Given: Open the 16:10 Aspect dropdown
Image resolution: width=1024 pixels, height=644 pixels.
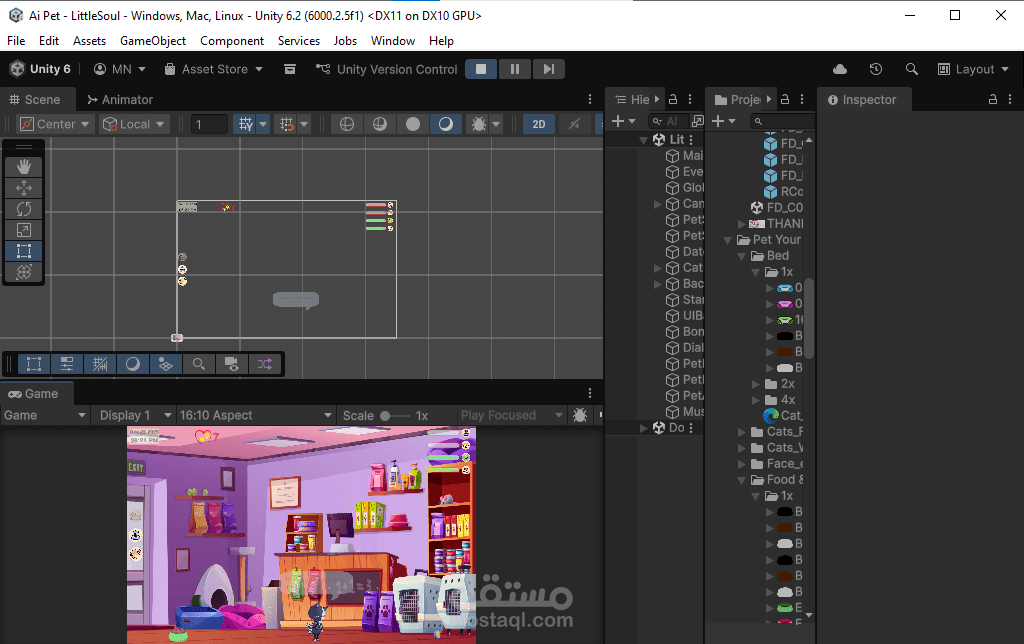Looking at the screenshot, I should tap(255, 415).
